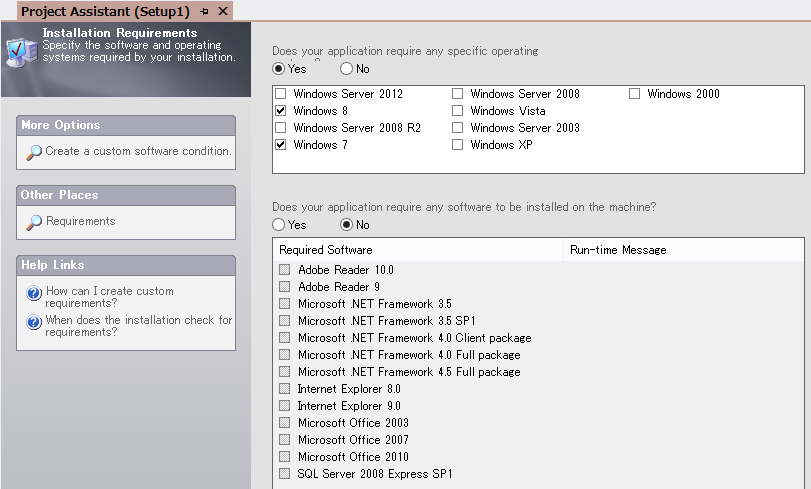This screenshot has width=811, height=489.
Task: Toggle Internet Explorer 9.0 checkbox
Action: (284, 405)
